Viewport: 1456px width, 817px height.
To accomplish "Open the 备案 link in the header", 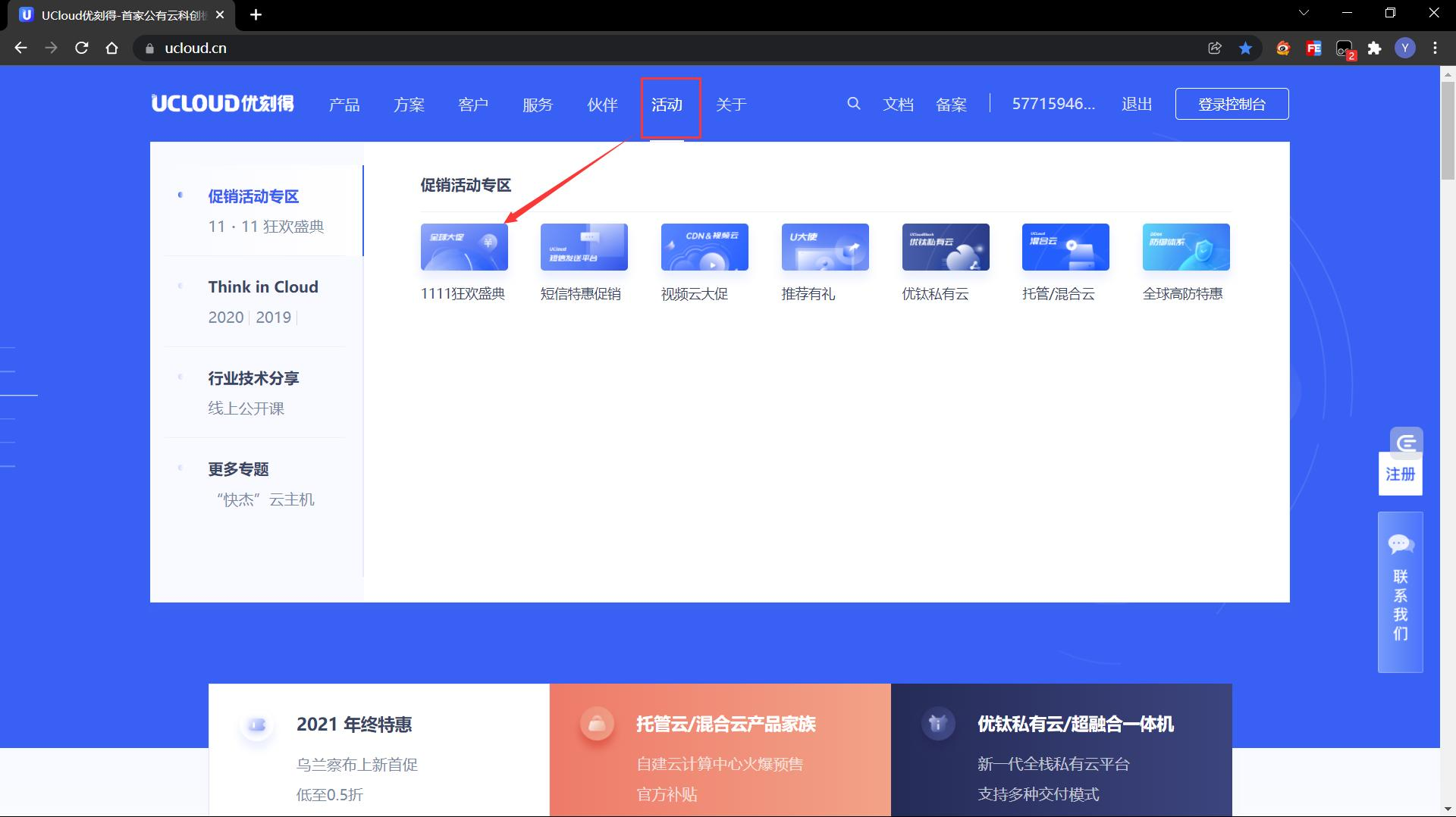I will [x=951, y=105].
